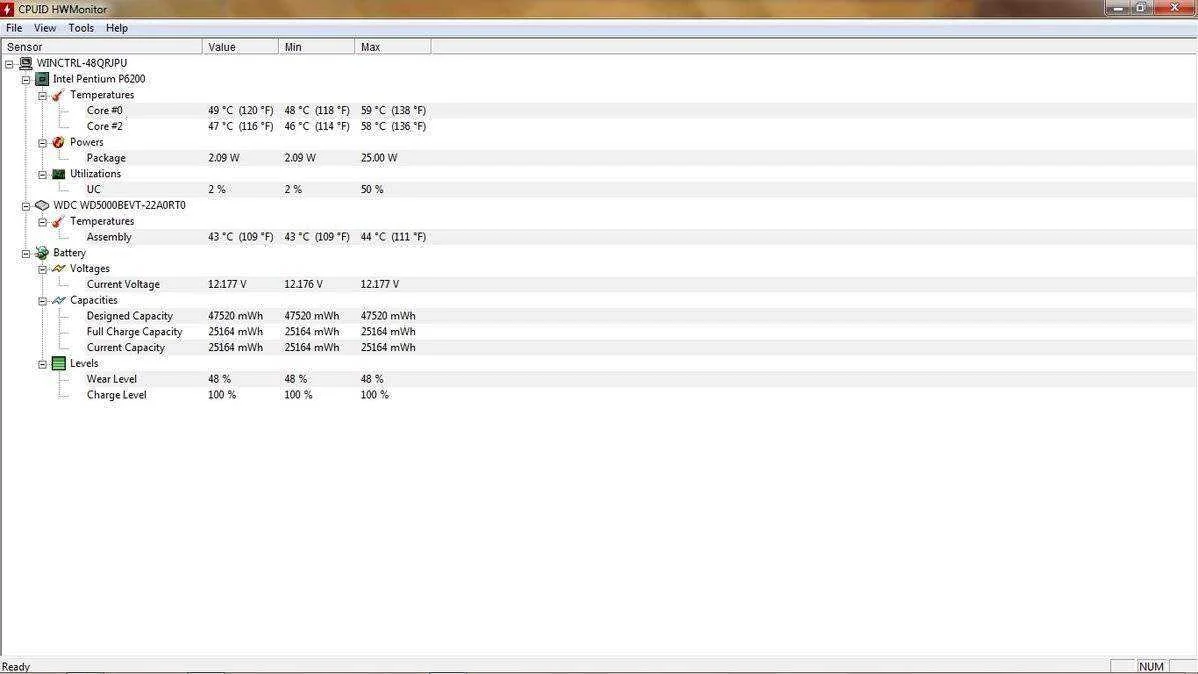Screen dimensions: 1198x674
Task: Minimize the HWMonitor window
Action: tap(1118, 8)
